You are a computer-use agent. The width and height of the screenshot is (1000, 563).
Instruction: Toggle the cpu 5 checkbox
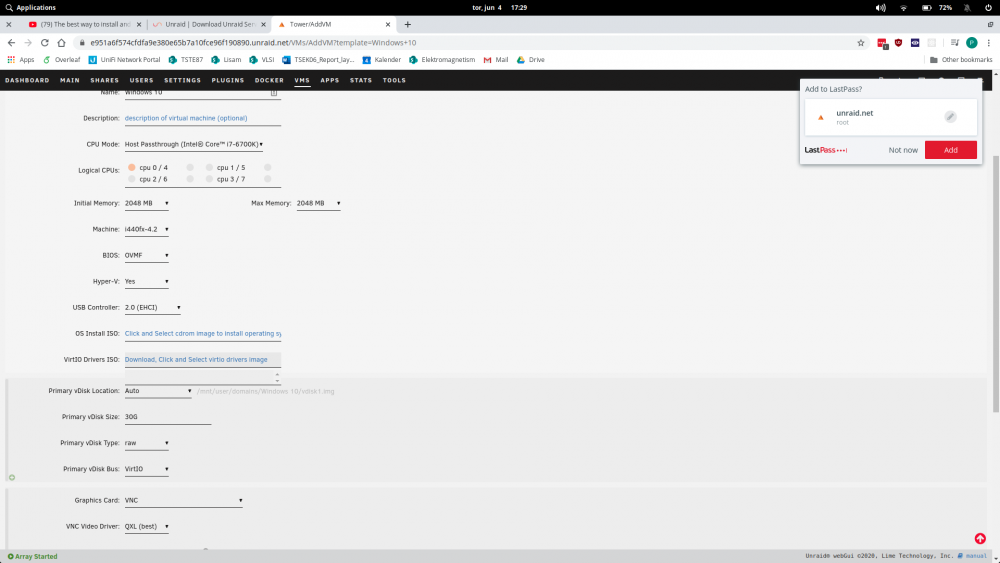point(268,168)
